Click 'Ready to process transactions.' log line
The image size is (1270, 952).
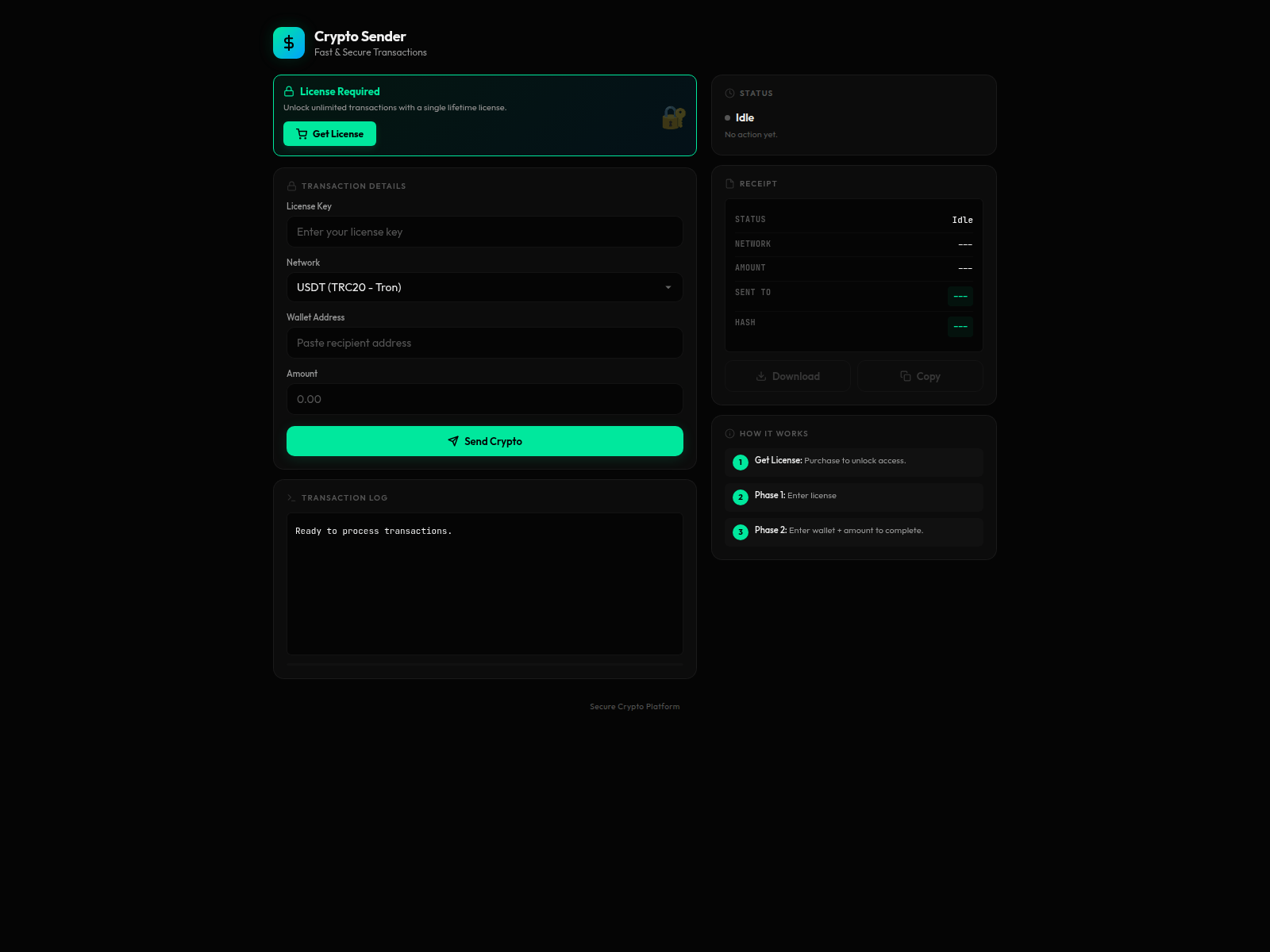coord(373,531)
